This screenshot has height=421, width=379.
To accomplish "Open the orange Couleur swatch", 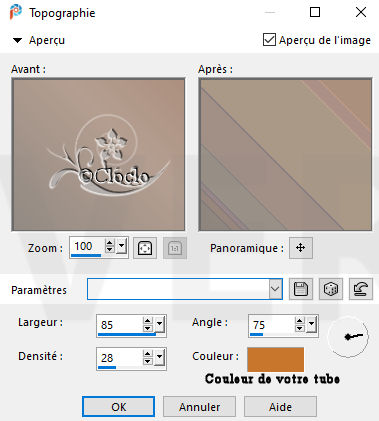I will tap(275, 359).
